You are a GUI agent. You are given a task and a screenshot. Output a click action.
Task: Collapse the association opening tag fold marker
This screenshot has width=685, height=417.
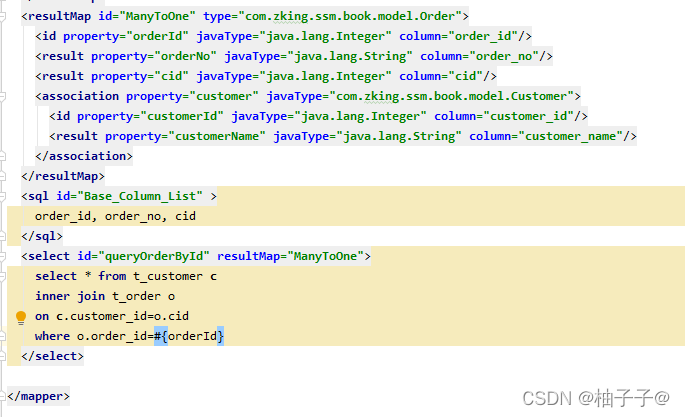click(x=2, y=96)
